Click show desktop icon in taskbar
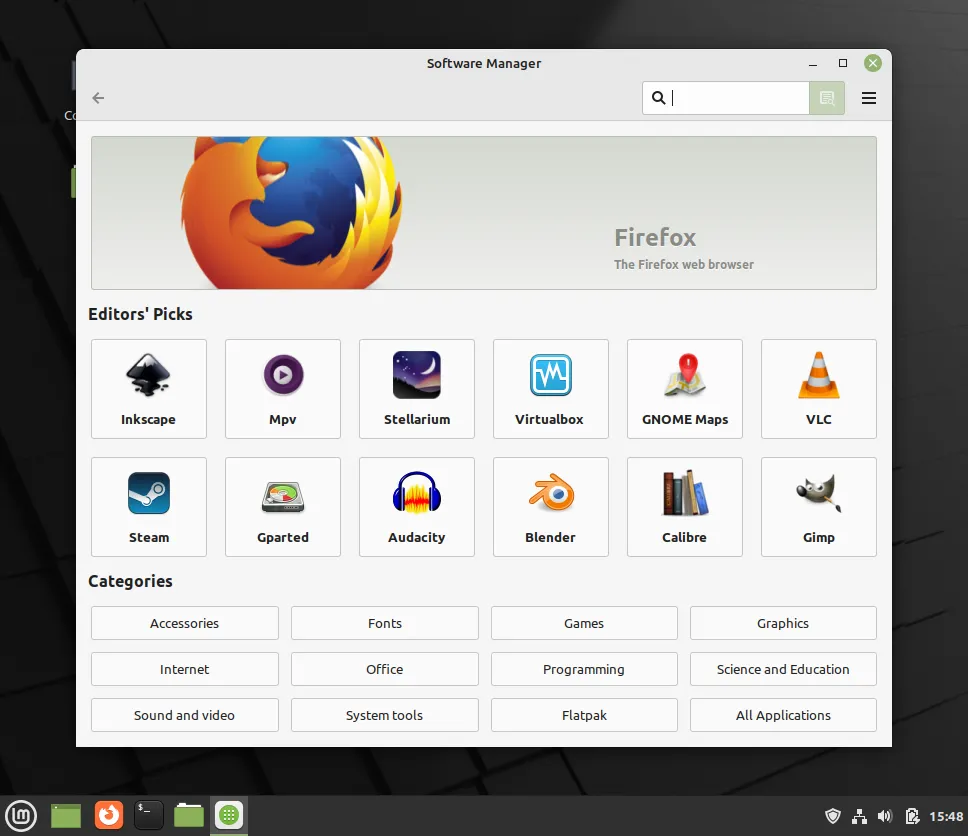 pyautogui.click(x=66, y=816)
